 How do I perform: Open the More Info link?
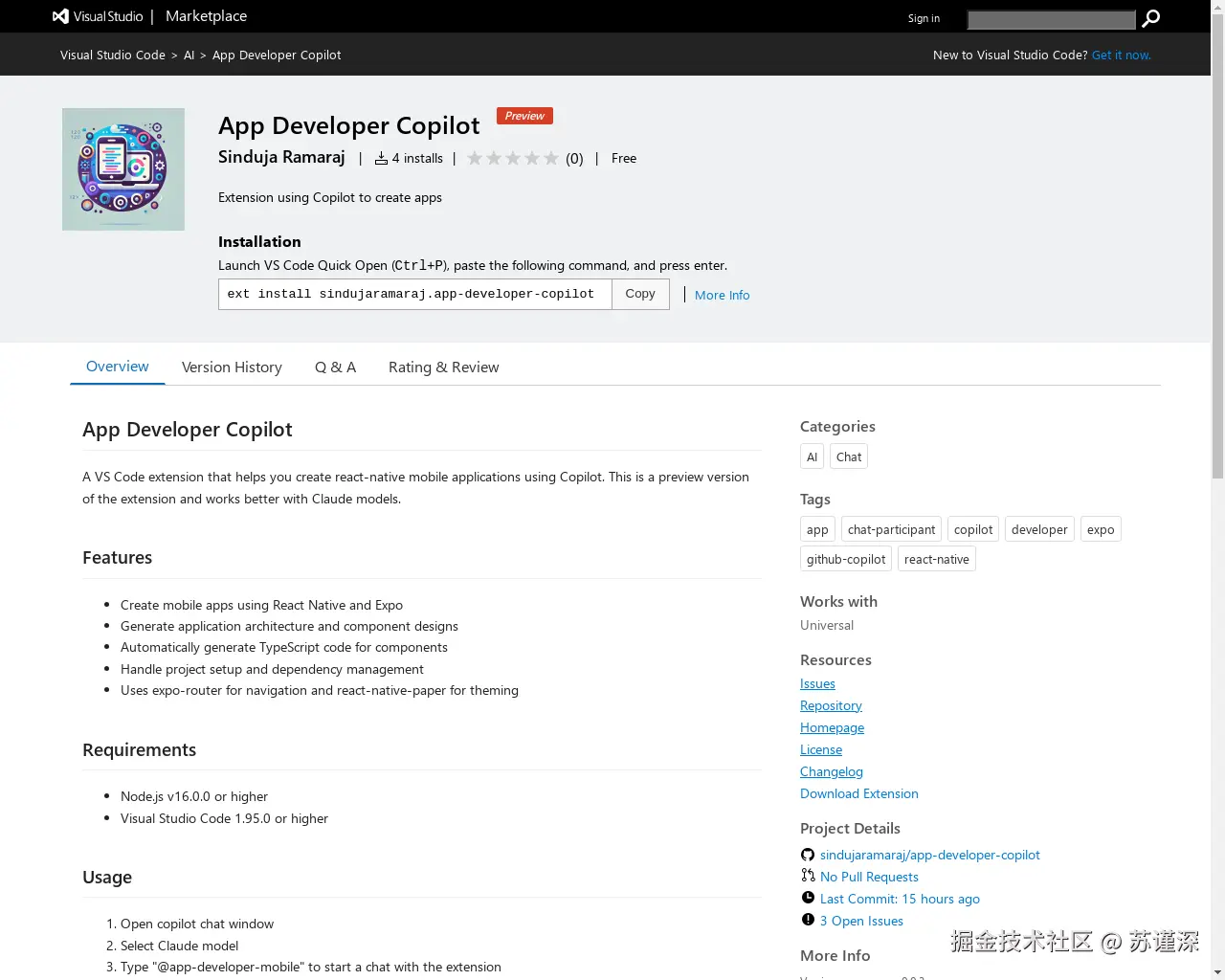click(722, 295)
